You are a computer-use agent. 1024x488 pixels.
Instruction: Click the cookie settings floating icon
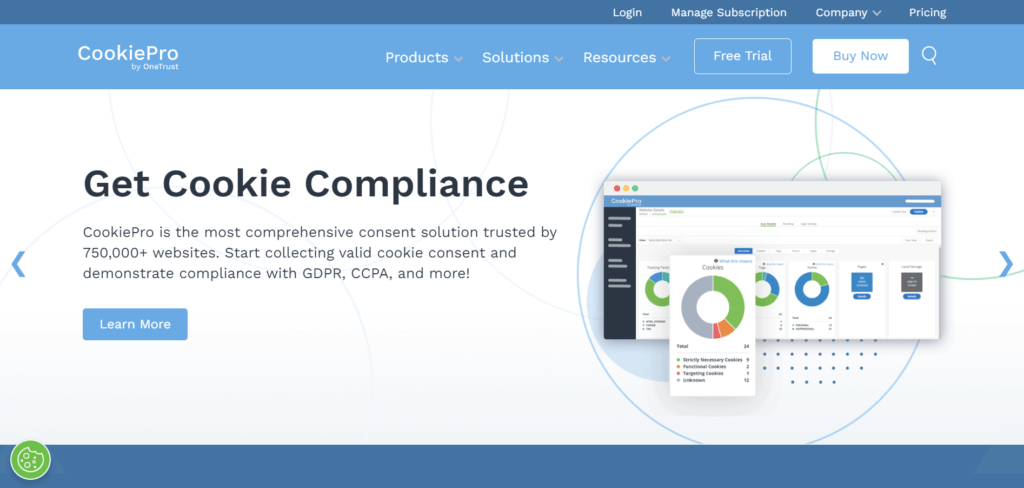tap(29, 460)
